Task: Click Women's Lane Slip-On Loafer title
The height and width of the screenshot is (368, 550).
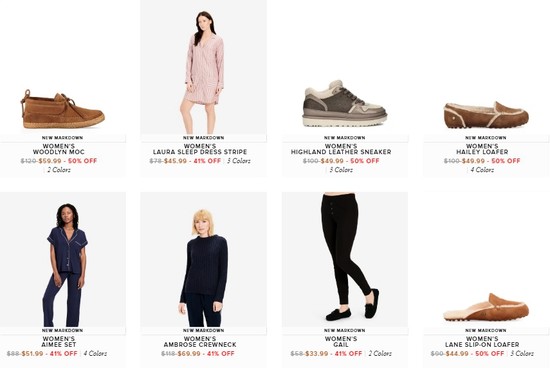Action: pyautogui.click(x=482, y=342)
